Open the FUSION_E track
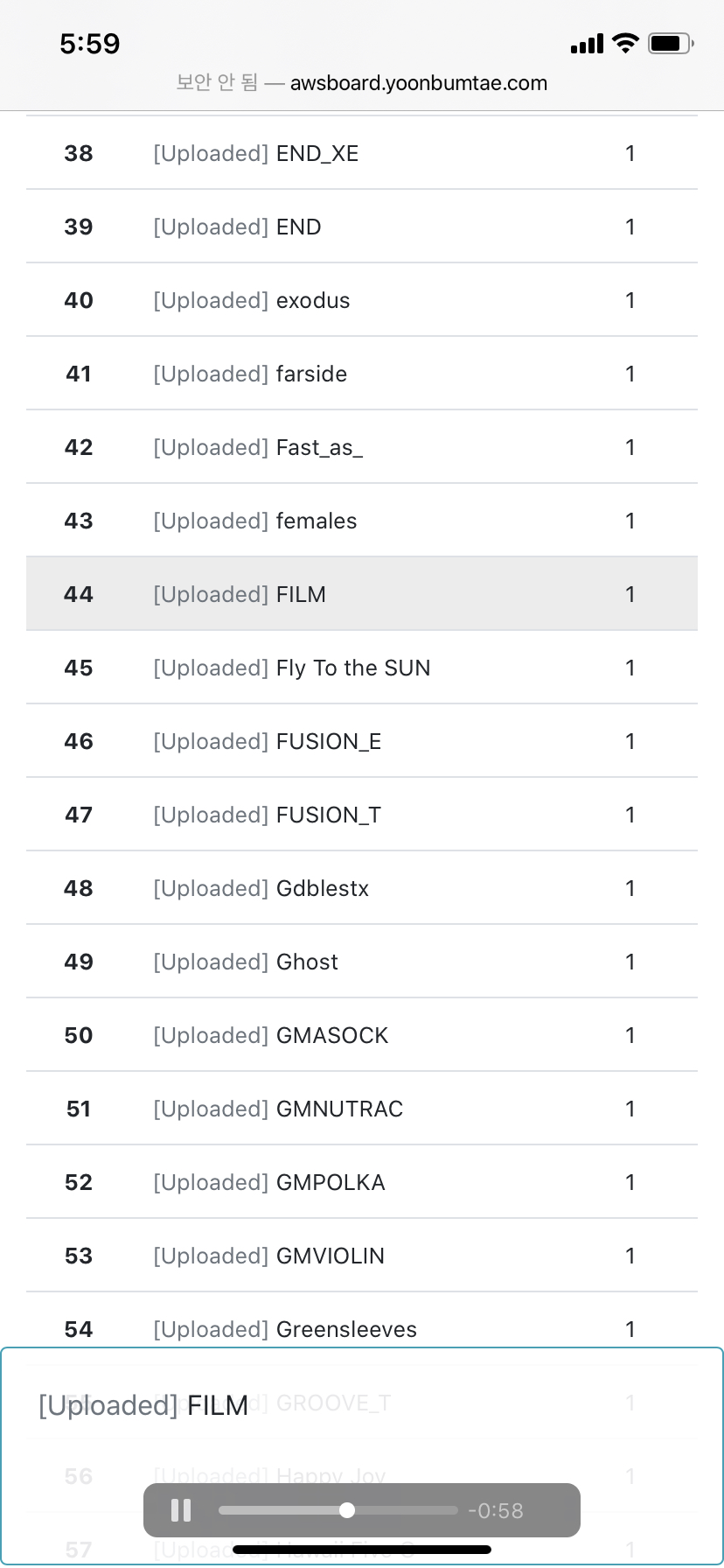The image size is (724, 1568). [329, 742]
